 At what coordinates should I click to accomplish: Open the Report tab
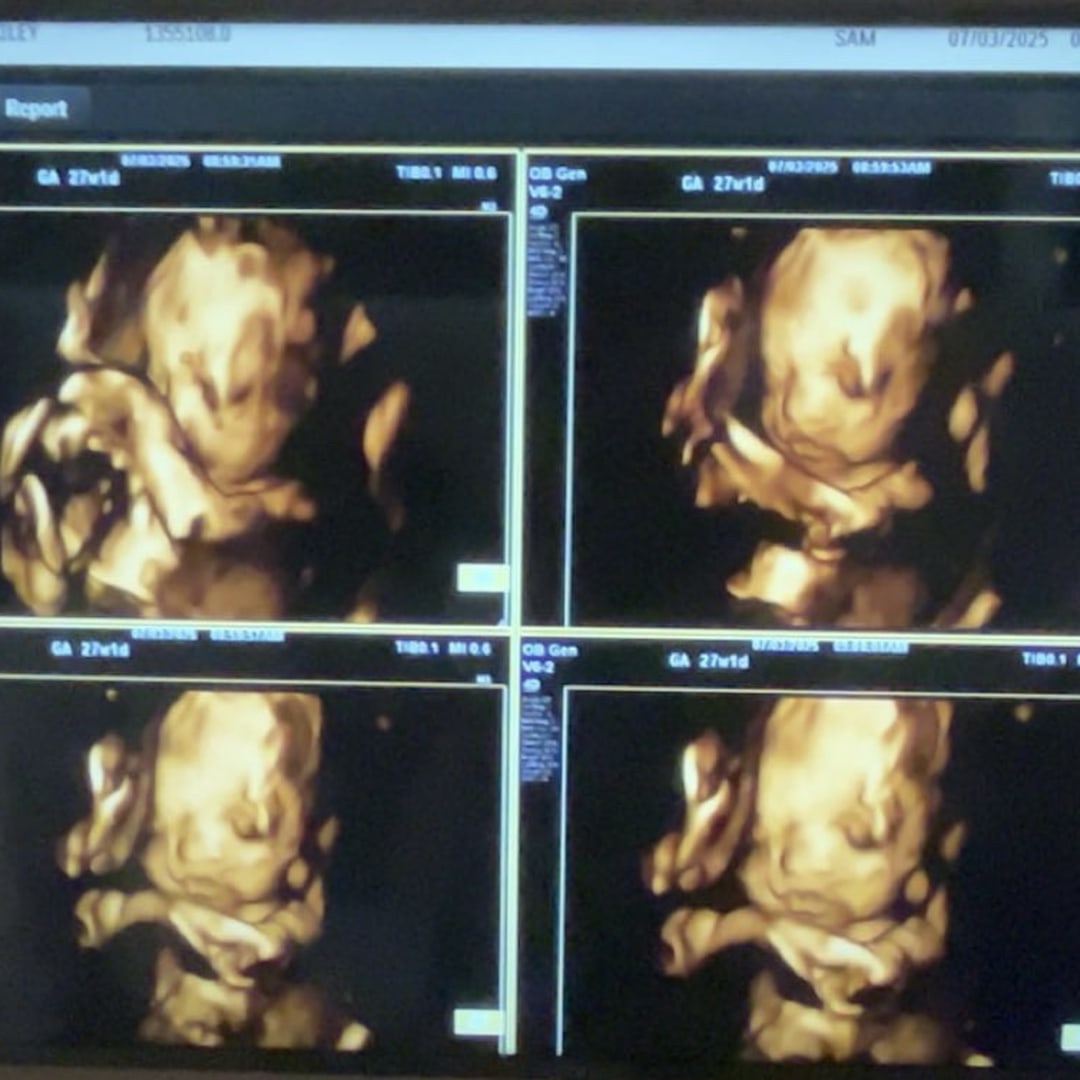click(x=37, y=109)
